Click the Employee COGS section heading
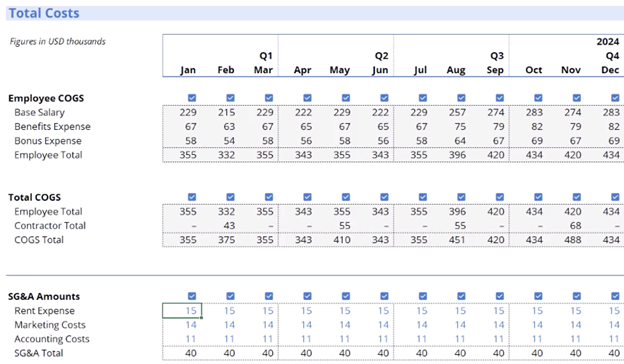 click(46, 98)
